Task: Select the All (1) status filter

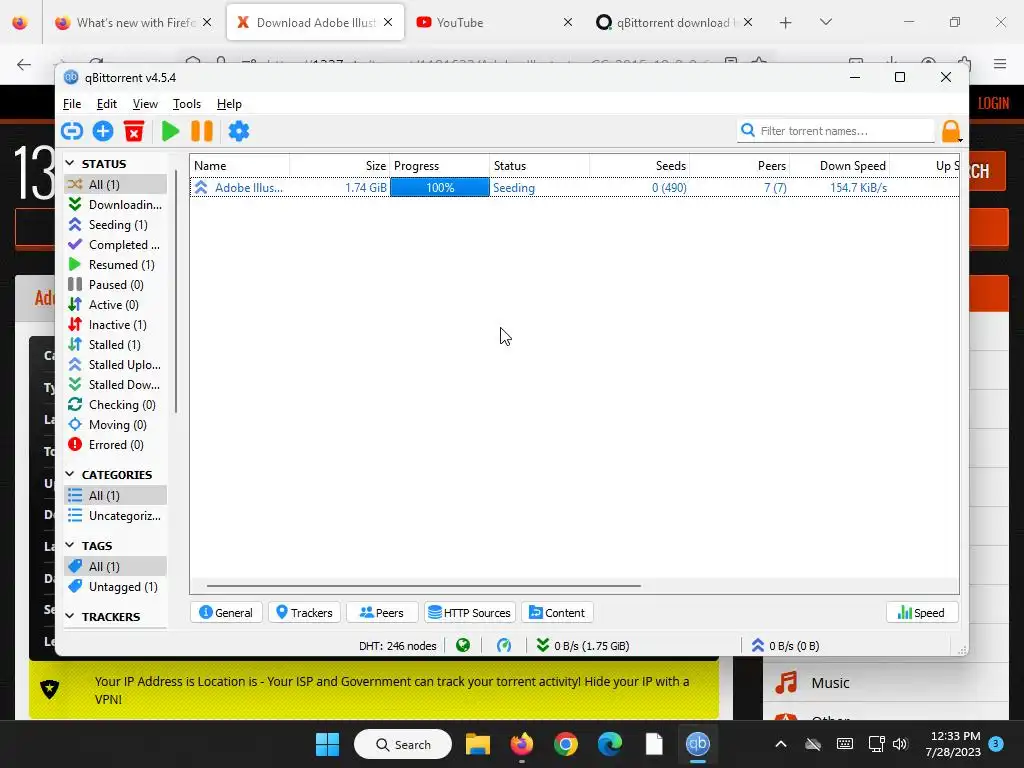Action: point(116,184)
